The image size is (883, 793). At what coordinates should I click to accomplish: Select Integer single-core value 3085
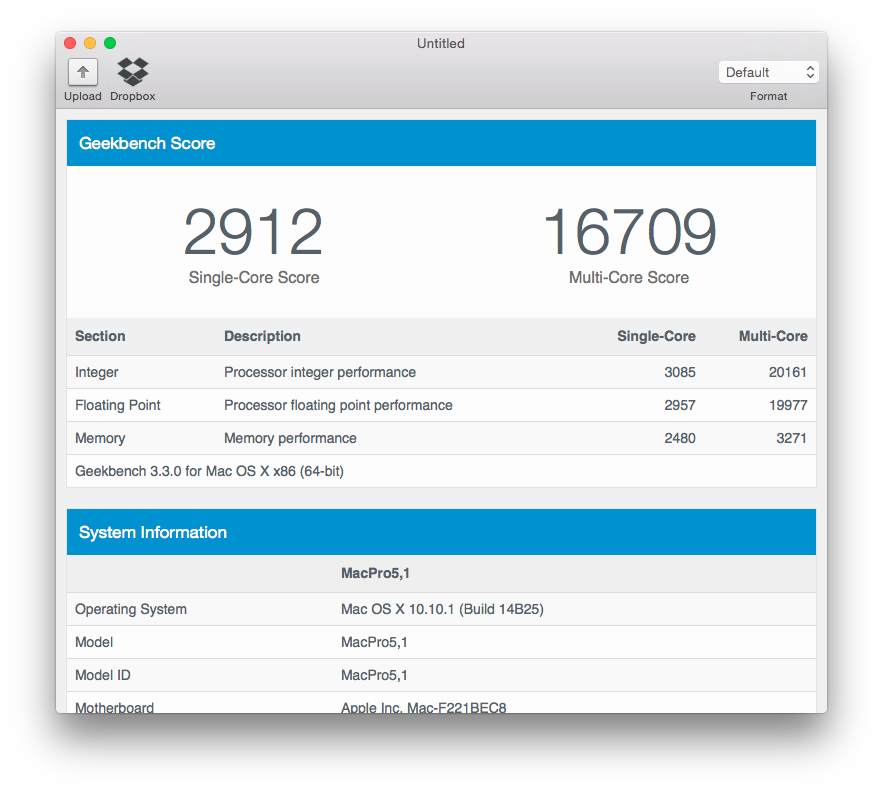tap(680, 372)
